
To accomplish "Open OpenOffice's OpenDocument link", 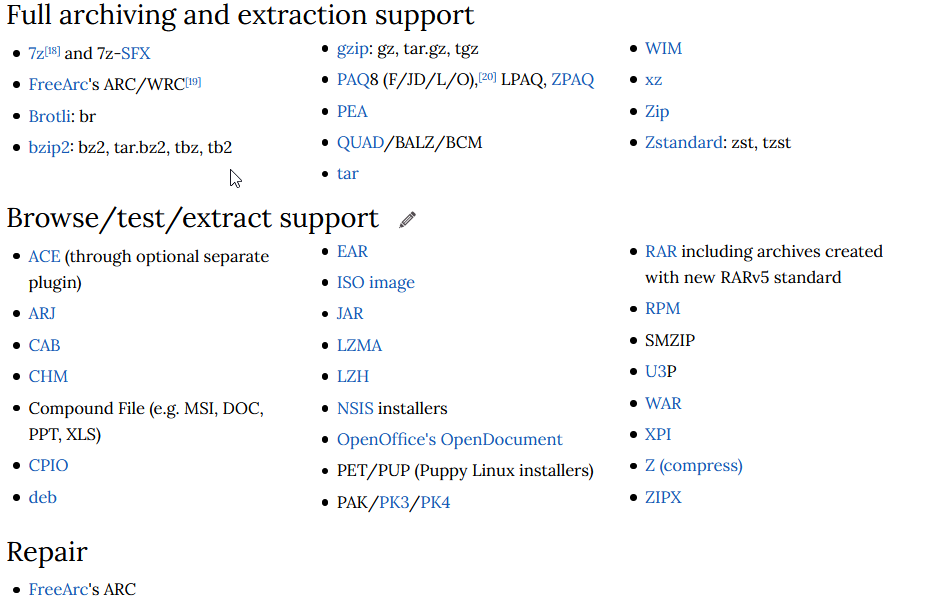I will [450, 440].
